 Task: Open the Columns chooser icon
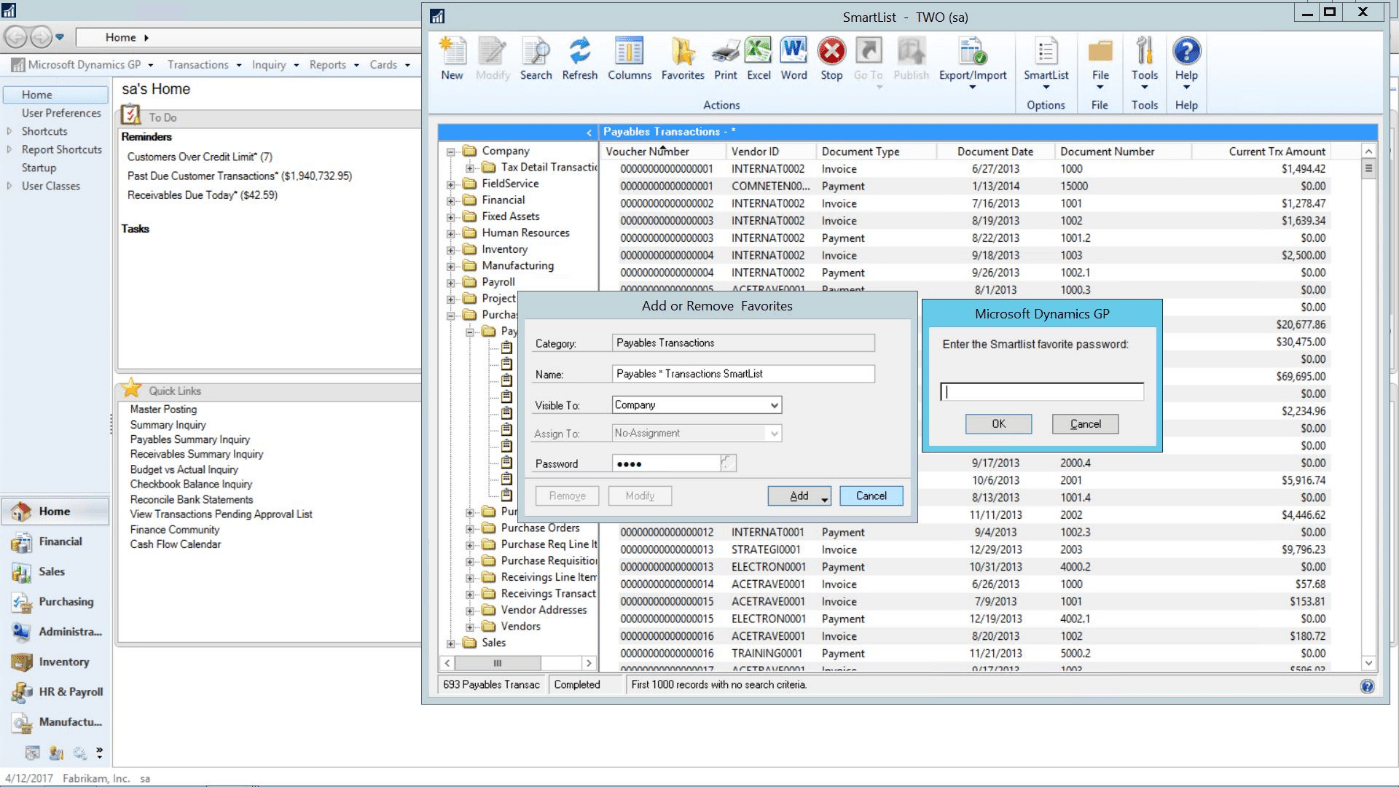pyautogui.click(x=629, y=51)
